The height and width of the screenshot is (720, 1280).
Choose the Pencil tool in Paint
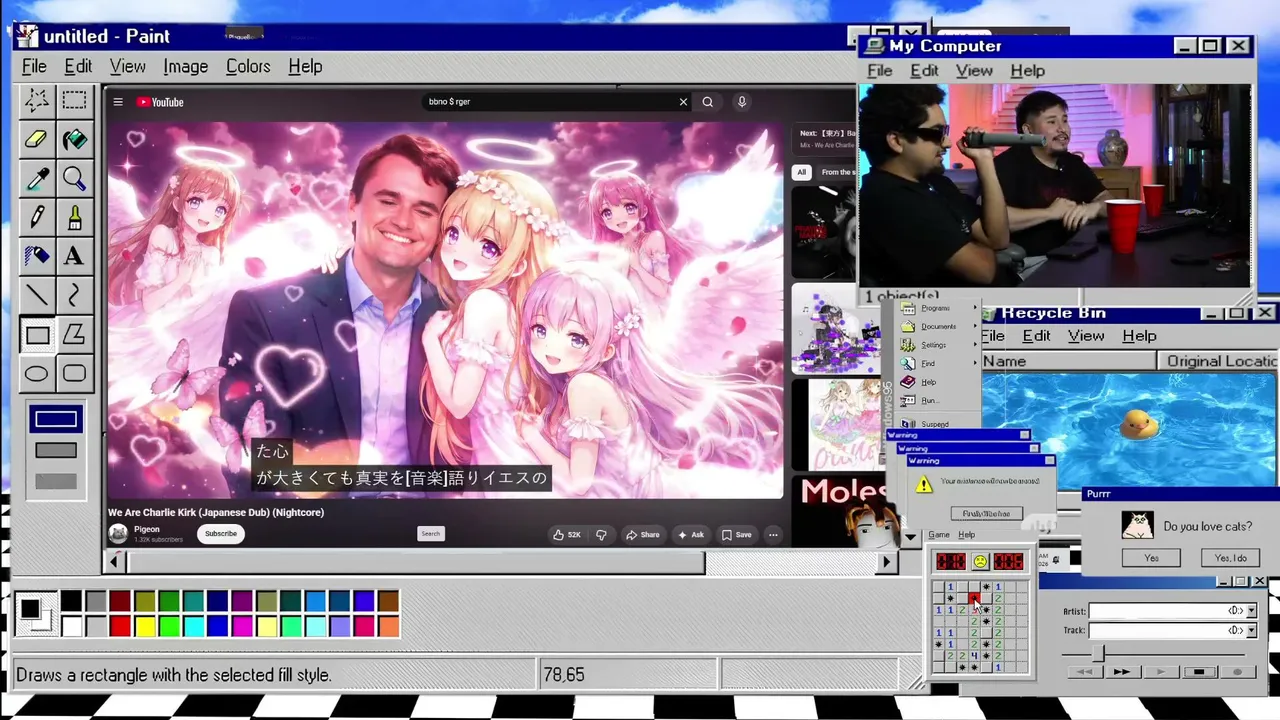point(37,217)
